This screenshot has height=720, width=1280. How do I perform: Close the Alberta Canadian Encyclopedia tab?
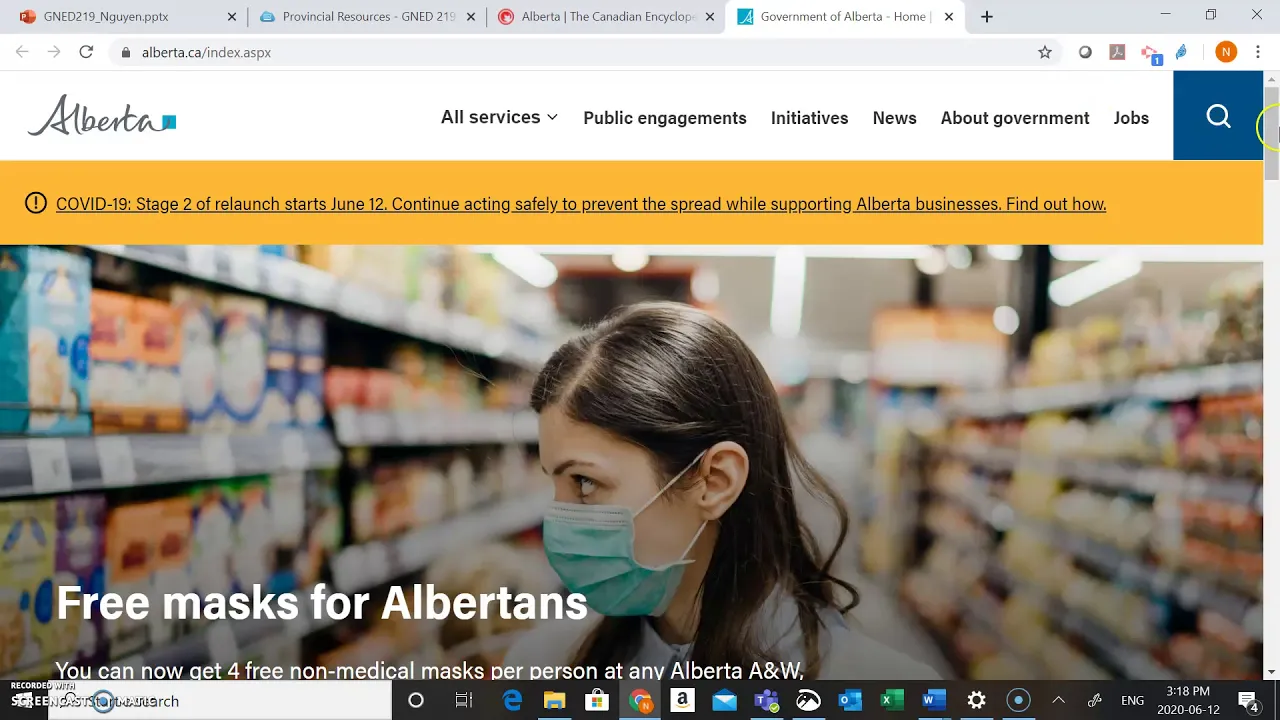coord(710,17)
